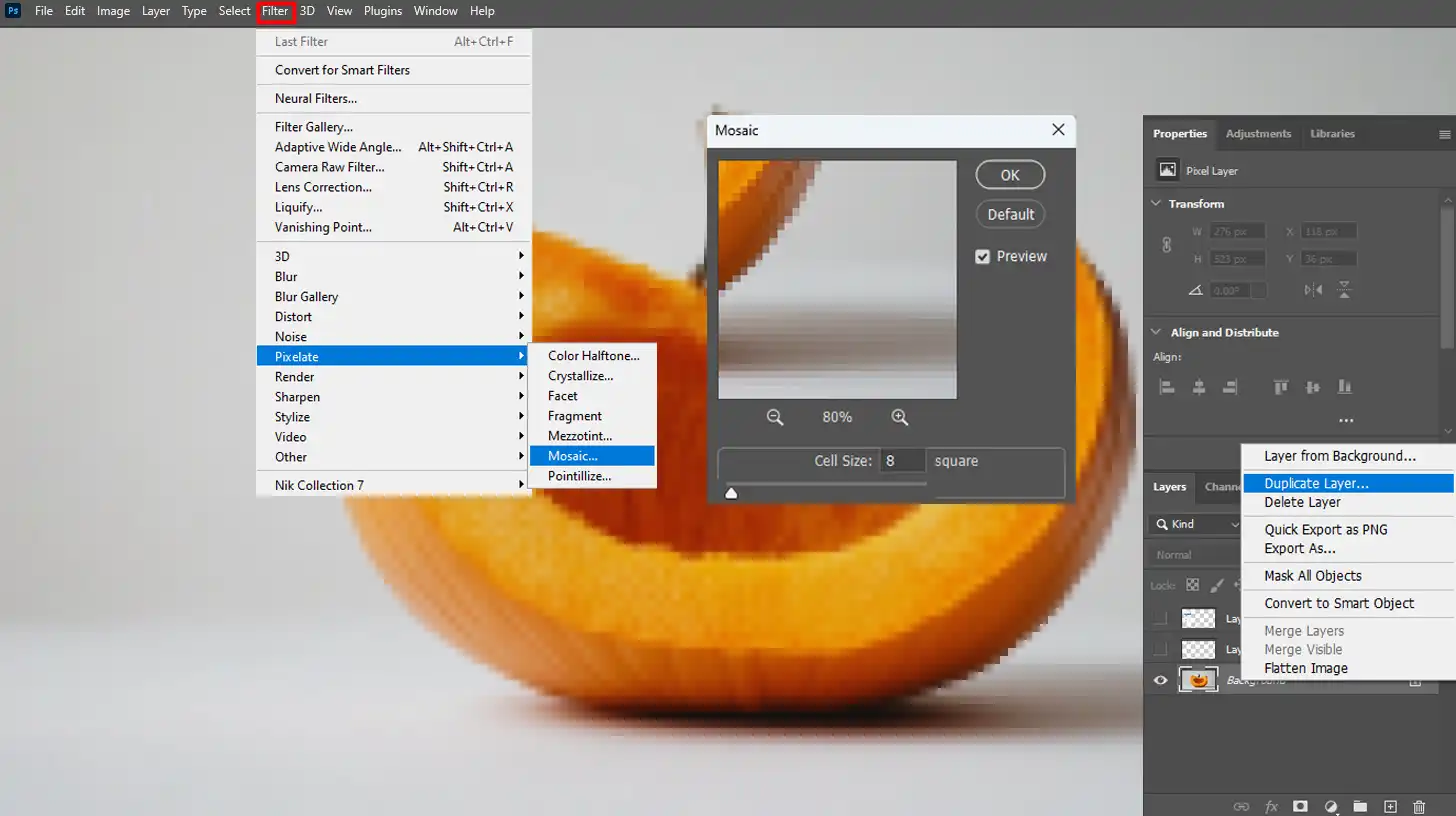
Task: Open the Kind filter dropdown
Action: (1195, 524)
